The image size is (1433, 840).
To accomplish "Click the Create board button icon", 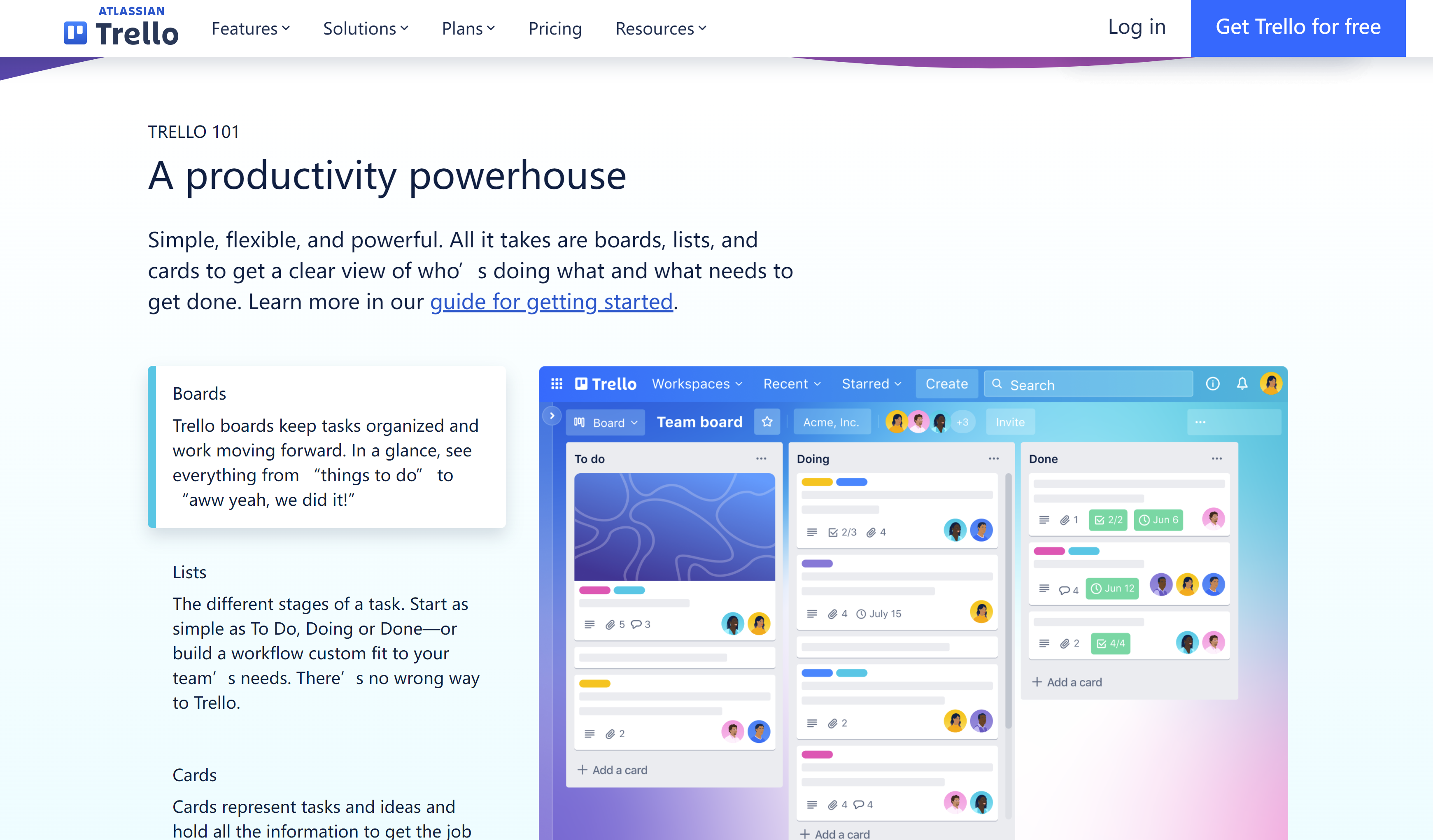I will click(x=946, y=383).
